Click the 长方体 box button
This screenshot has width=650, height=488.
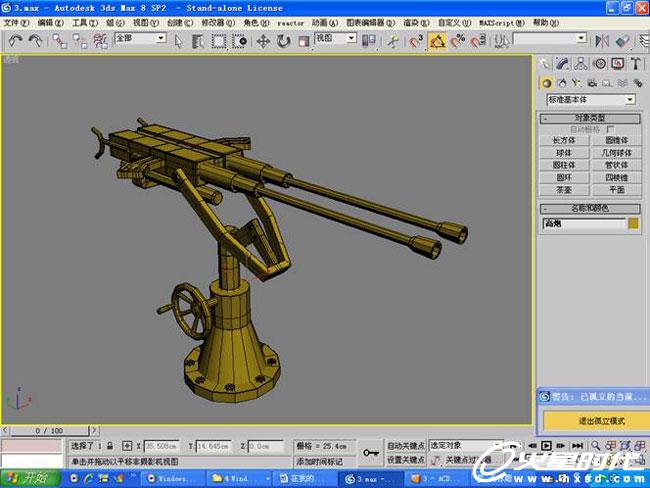pyautogui.click(x=564, y=141)
